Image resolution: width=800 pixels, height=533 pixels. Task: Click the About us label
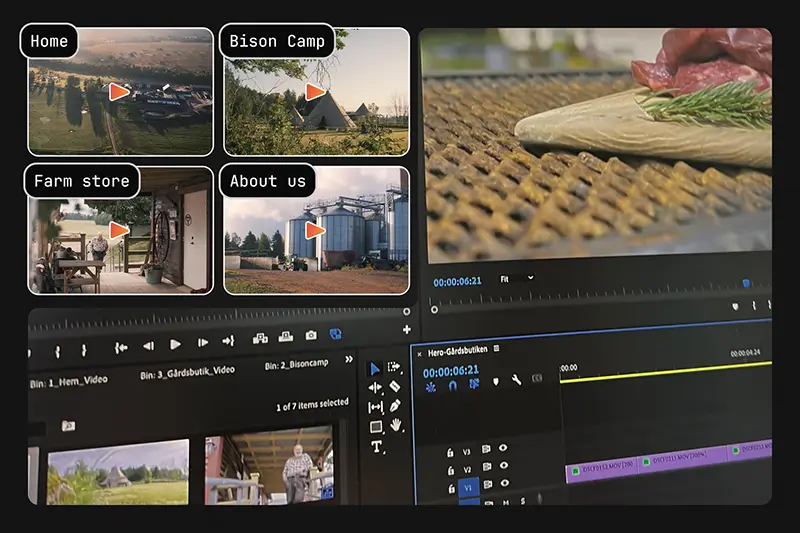coord(267,181)
